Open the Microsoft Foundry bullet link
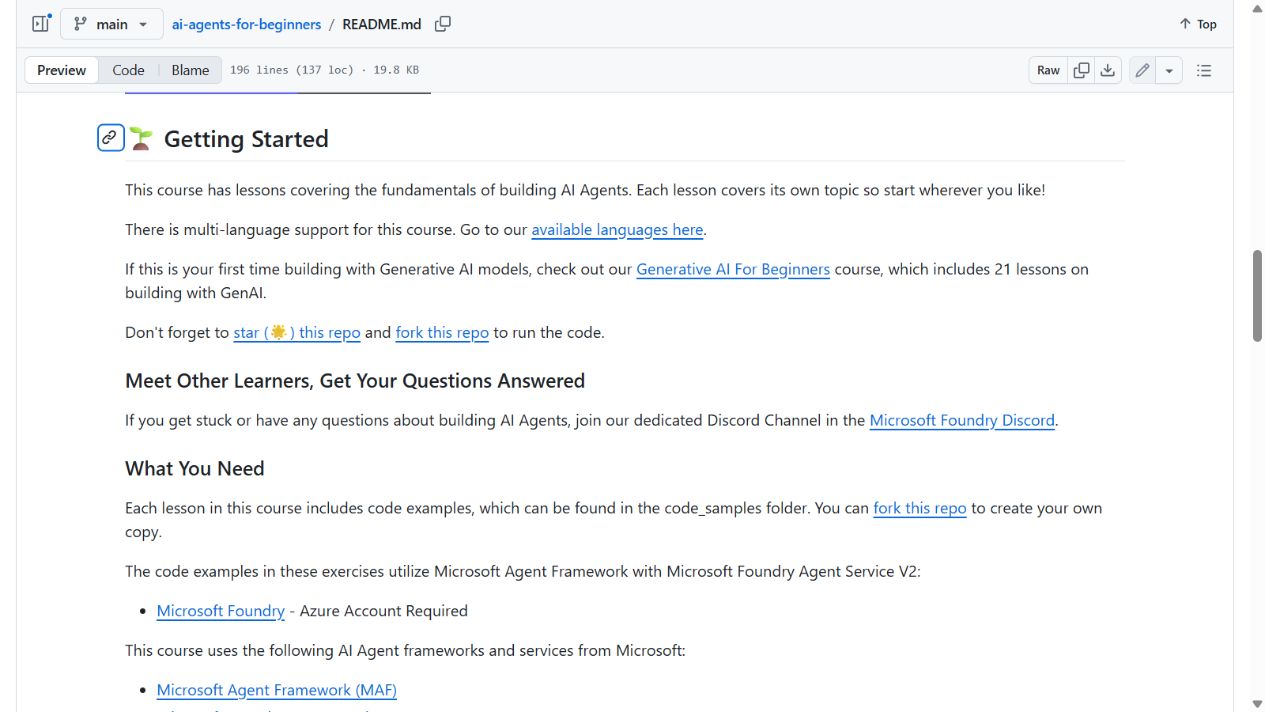The height and width of the screenshot is (712, 1265). [221, 611]
